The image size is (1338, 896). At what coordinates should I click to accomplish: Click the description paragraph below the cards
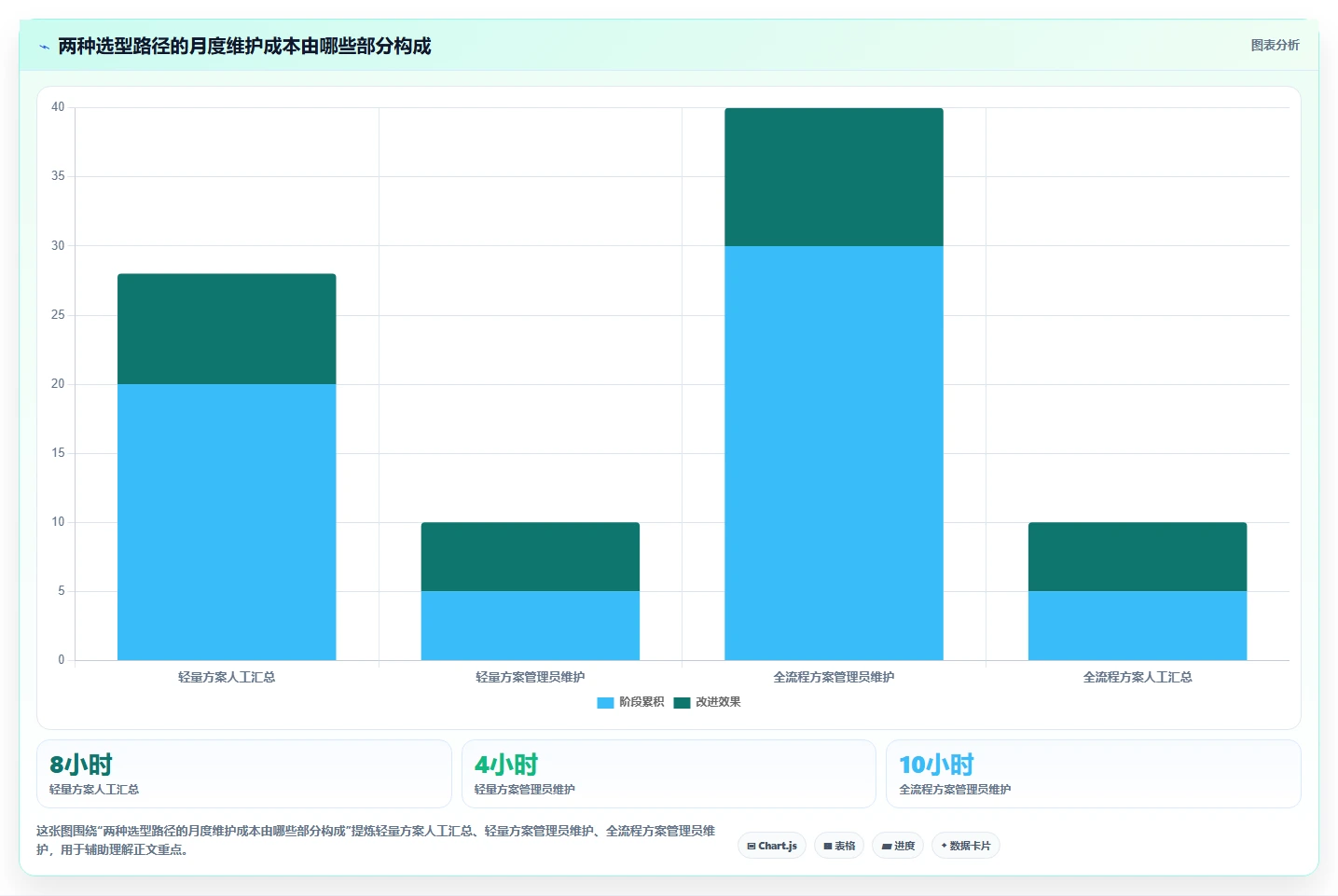(x=376, y=840)
